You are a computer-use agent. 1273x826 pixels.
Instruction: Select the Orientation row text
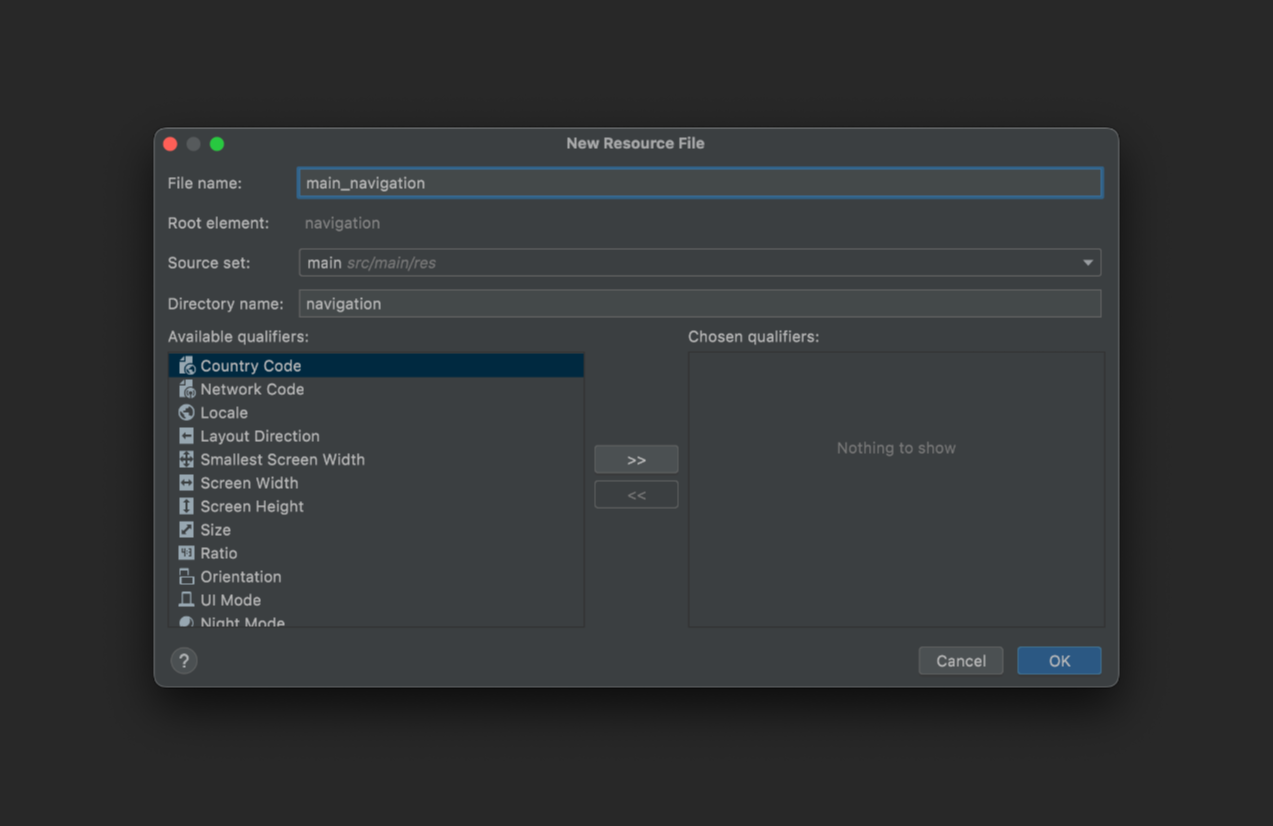(x=241, y=577)
